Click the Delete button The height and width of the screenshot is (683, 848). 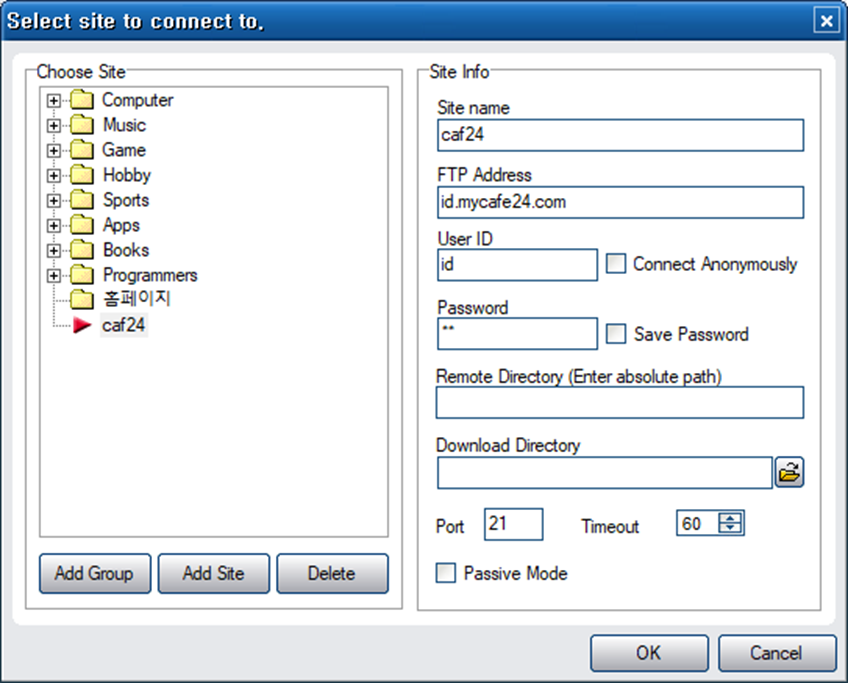[332, 573]
